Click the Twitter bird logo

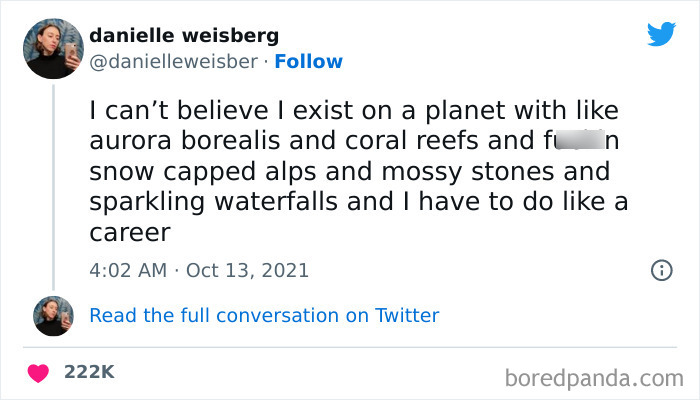pos(661,34)
